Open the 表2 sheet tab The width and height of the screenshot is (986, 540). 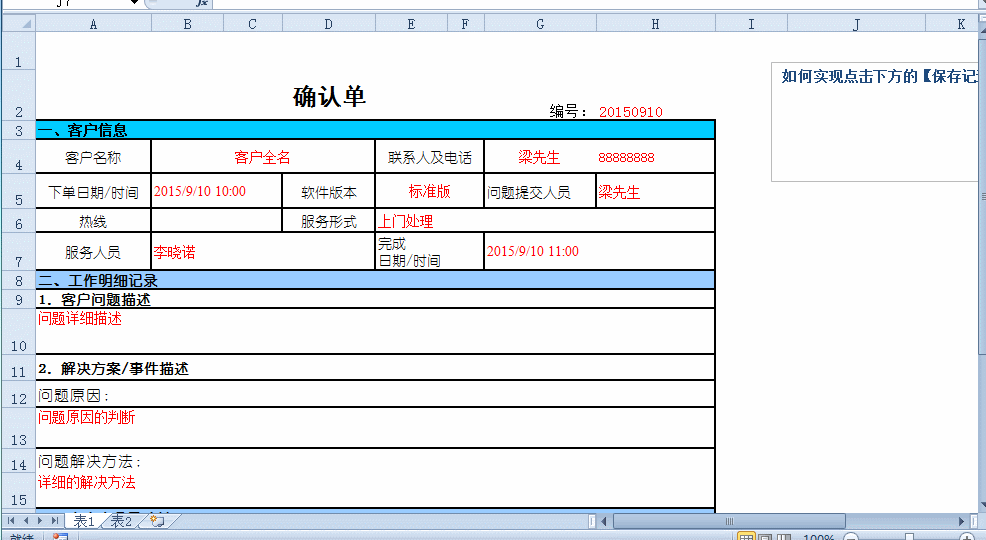click(x=121, y=521)
